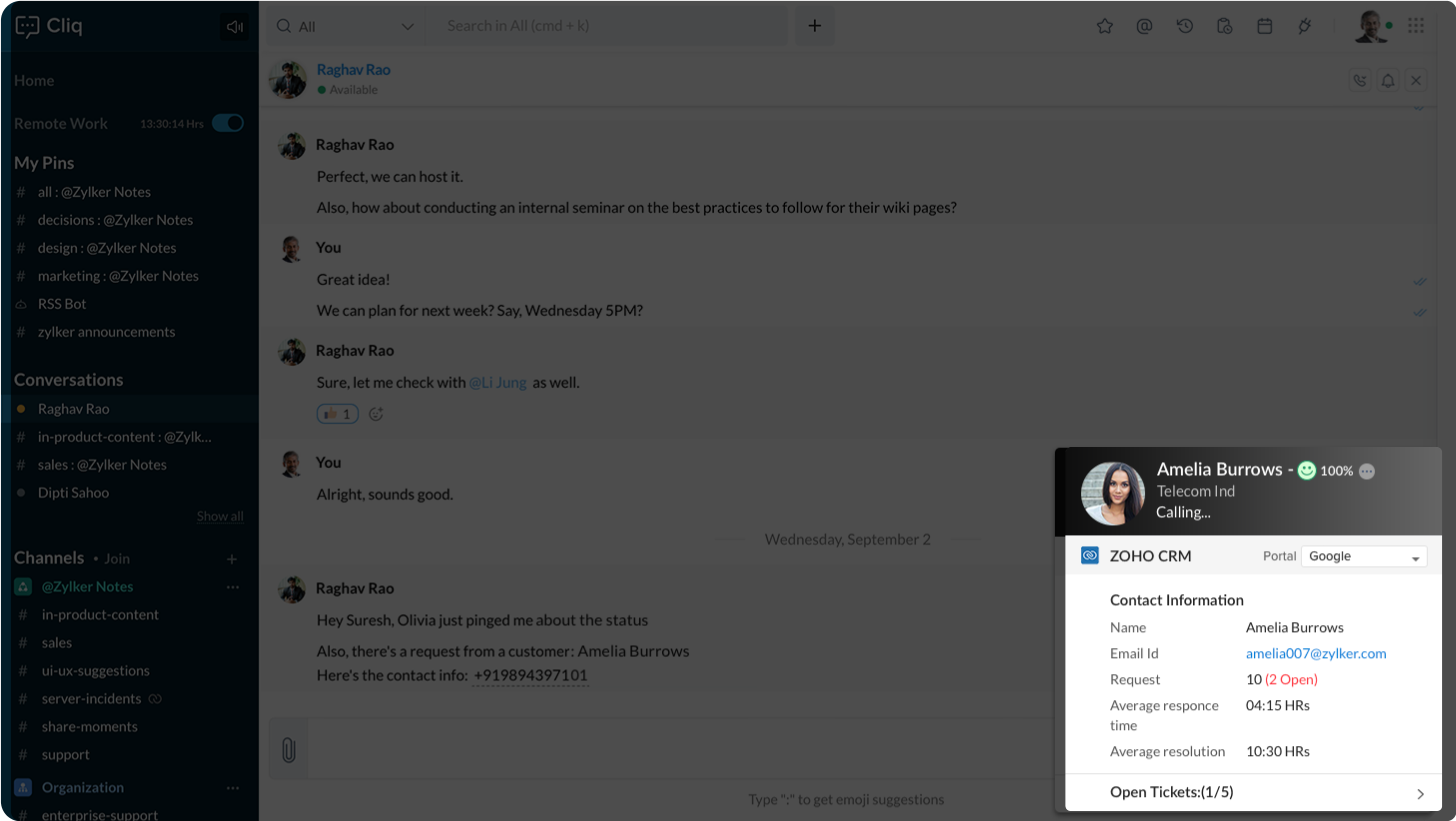Select the @Zylker Notes channel
Screen dimensions: 1456x821
[x=87, y=586]
